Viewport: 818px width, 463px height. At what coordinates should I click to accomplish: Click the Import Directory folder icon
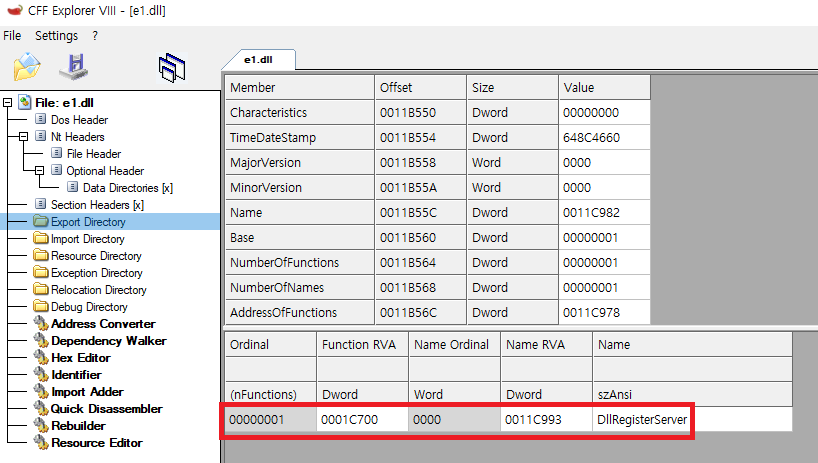coord(41,238)
